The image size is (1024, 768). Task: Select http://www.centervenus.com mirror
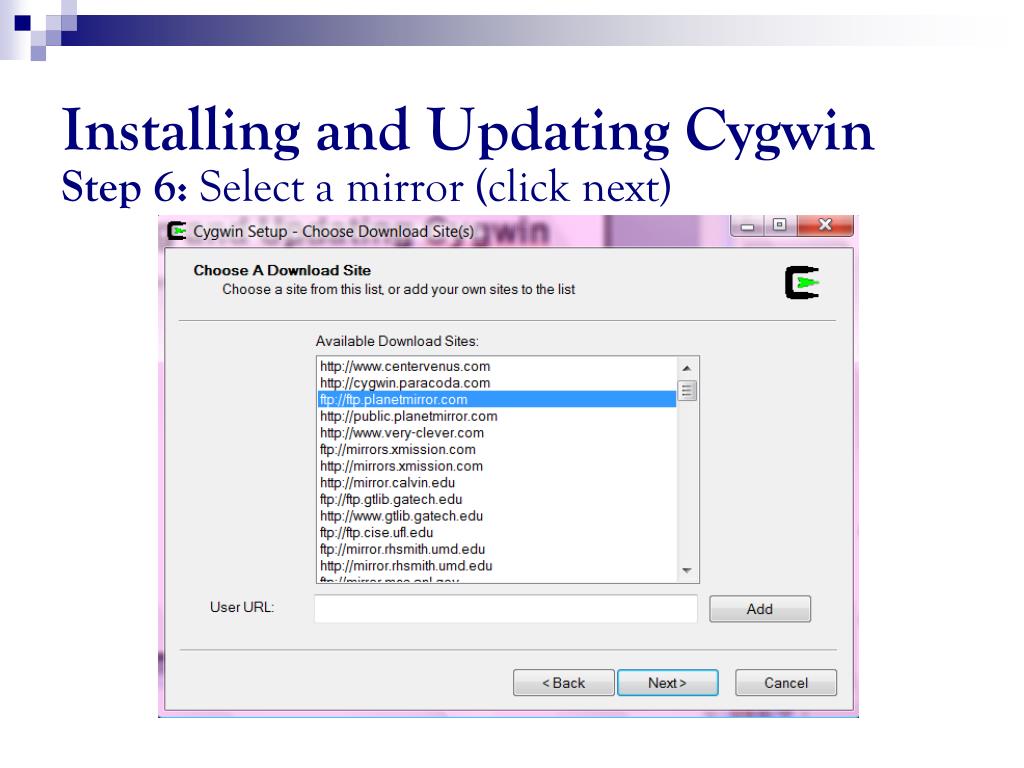pyautogui.click(x=496, y=366)
